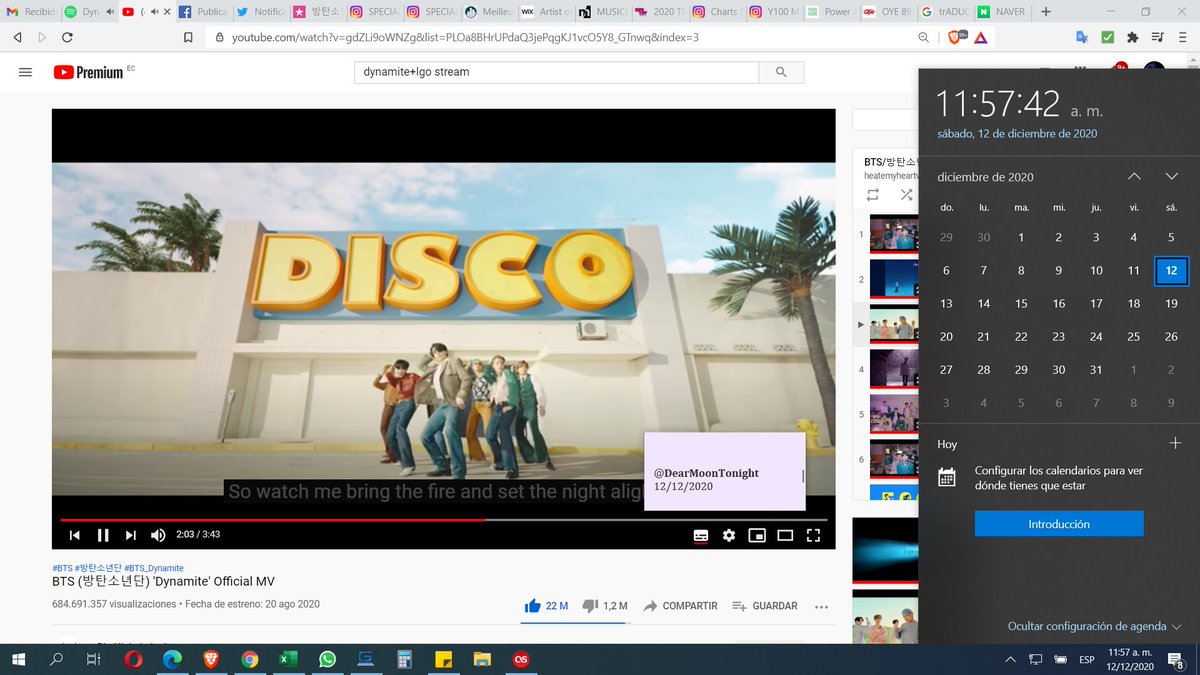Viewport: 1200px width, 675px height.
Task: Enter fullscreen video mode
Action: tap(813, 535)
